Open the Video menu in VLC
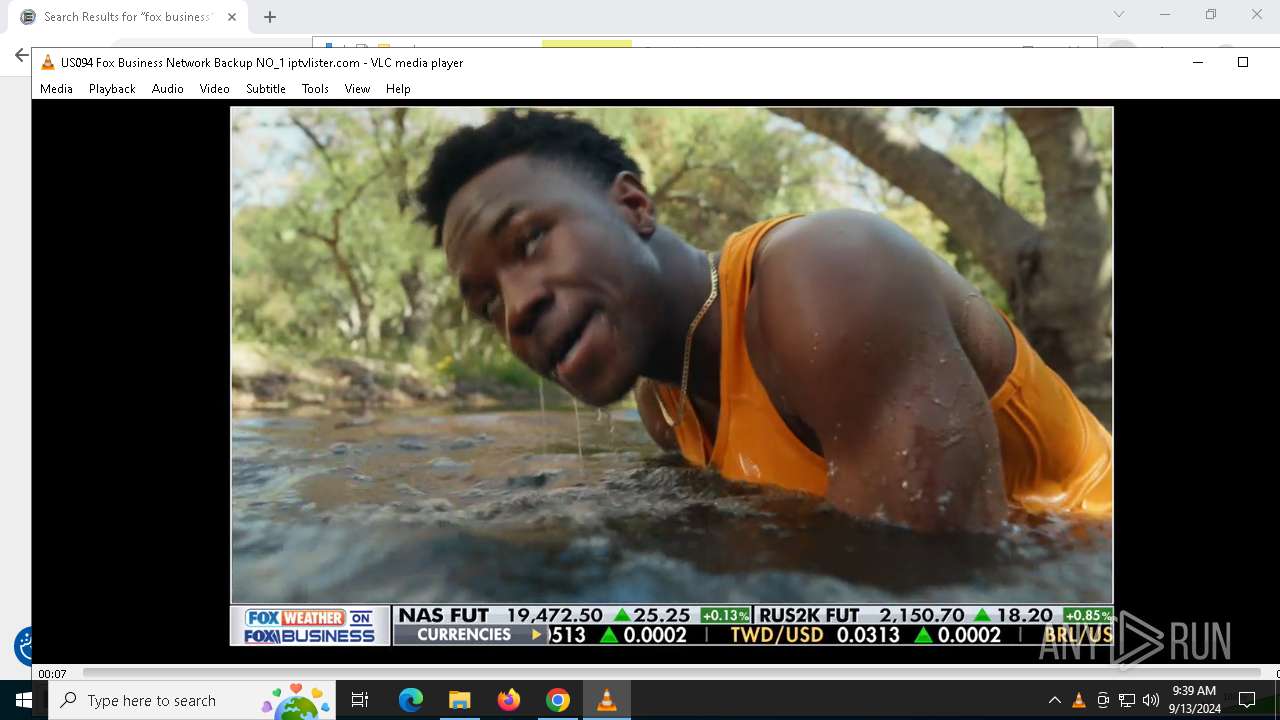 point(214,89)
